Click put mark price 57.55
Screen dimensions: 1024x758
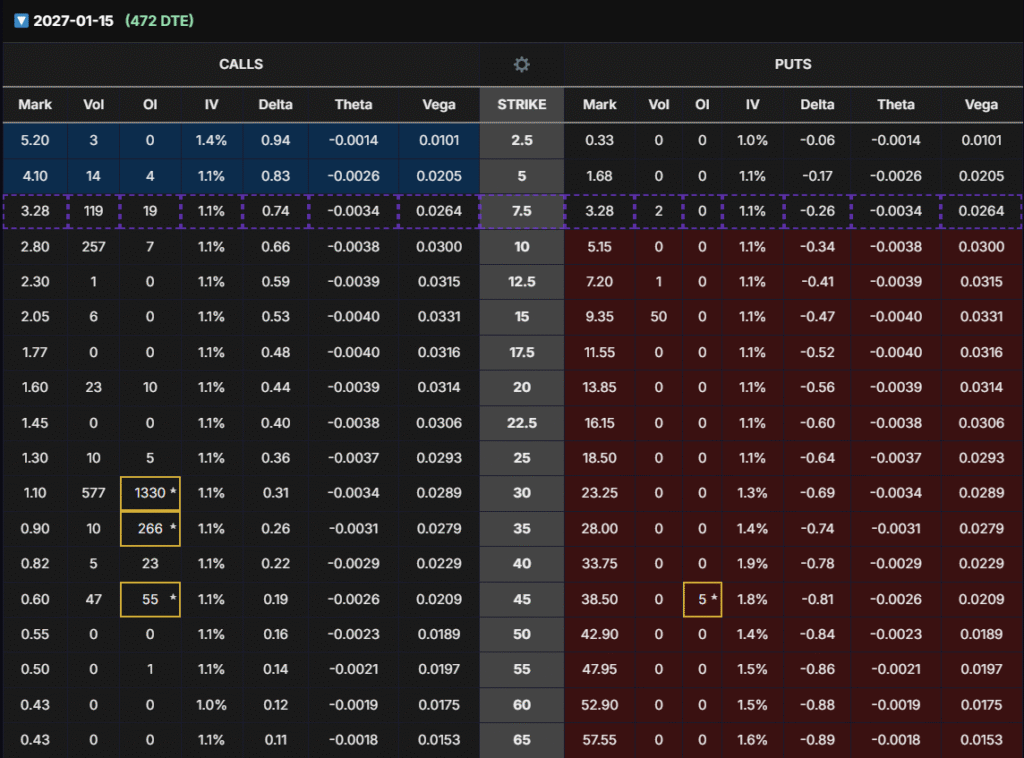600,740
